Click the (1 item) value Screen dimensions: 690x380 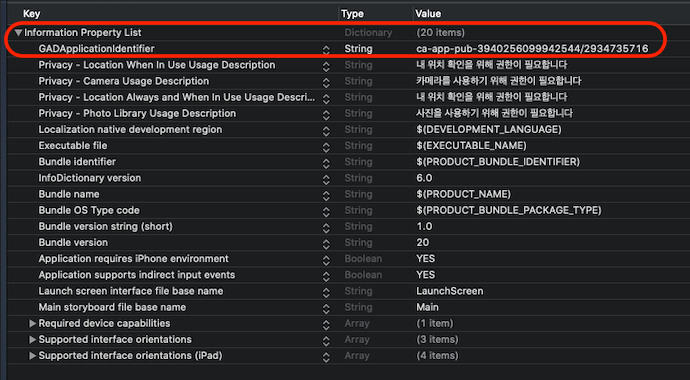point(434,323)
